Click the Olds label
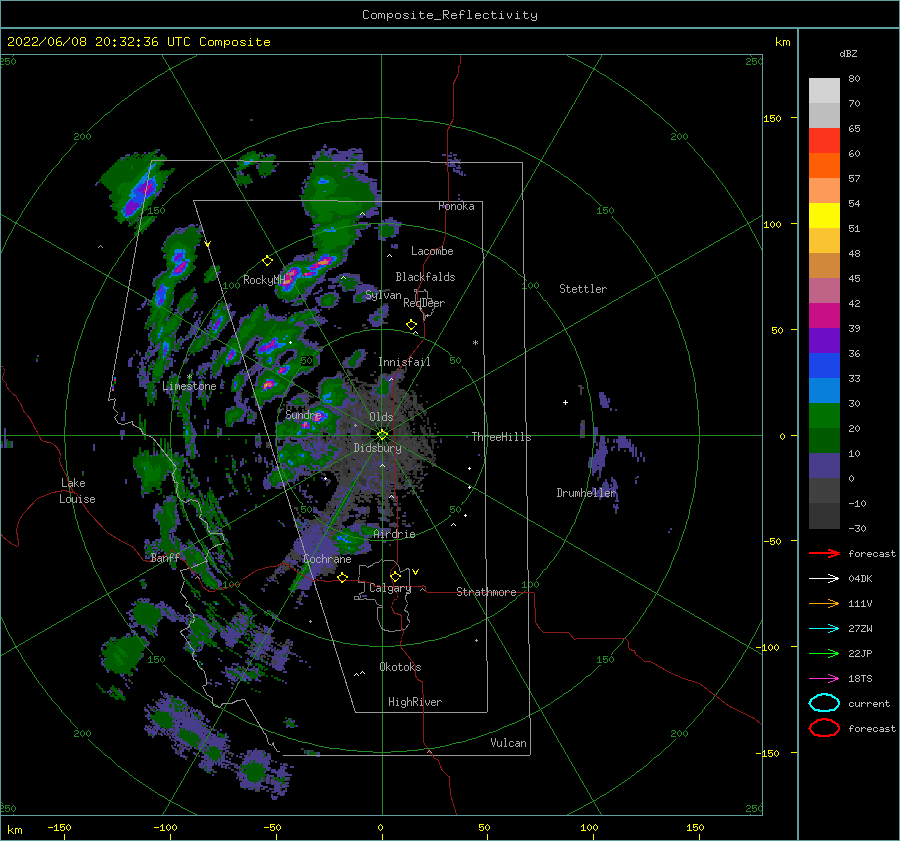 tap(381, 417)
